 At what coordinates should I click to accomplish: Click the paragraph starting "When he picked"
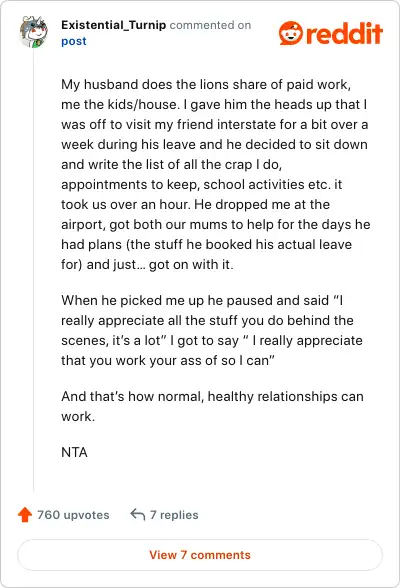[x=212, y=330]
